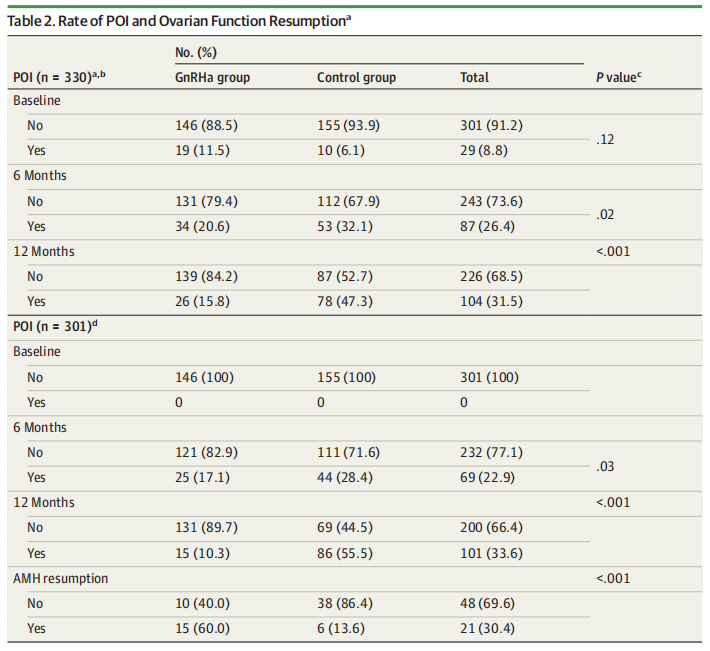The width and height of the screenshot is (710, 651).
Task: Click the .12 P value cell
Action: coord(604,139)
